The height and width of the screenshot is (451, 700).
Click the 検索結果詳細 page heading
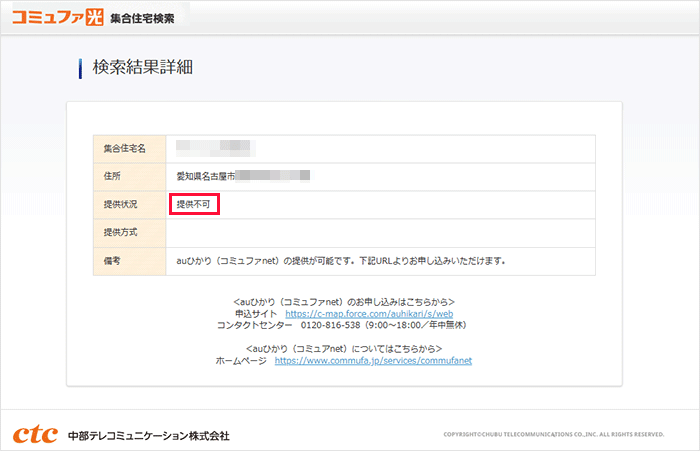142,68
